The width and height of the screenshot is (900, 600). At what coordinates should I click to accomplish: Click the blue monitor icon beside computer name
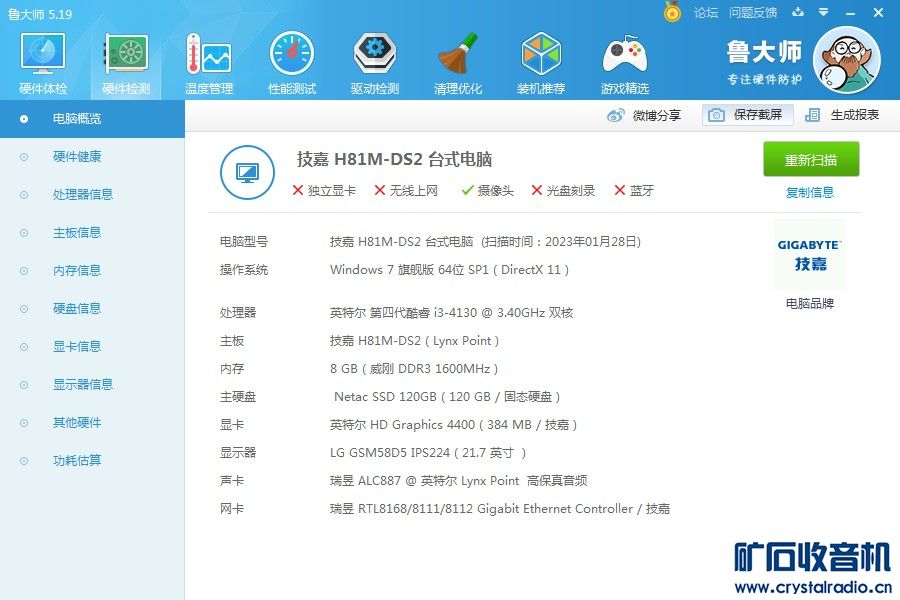(247, 172)
